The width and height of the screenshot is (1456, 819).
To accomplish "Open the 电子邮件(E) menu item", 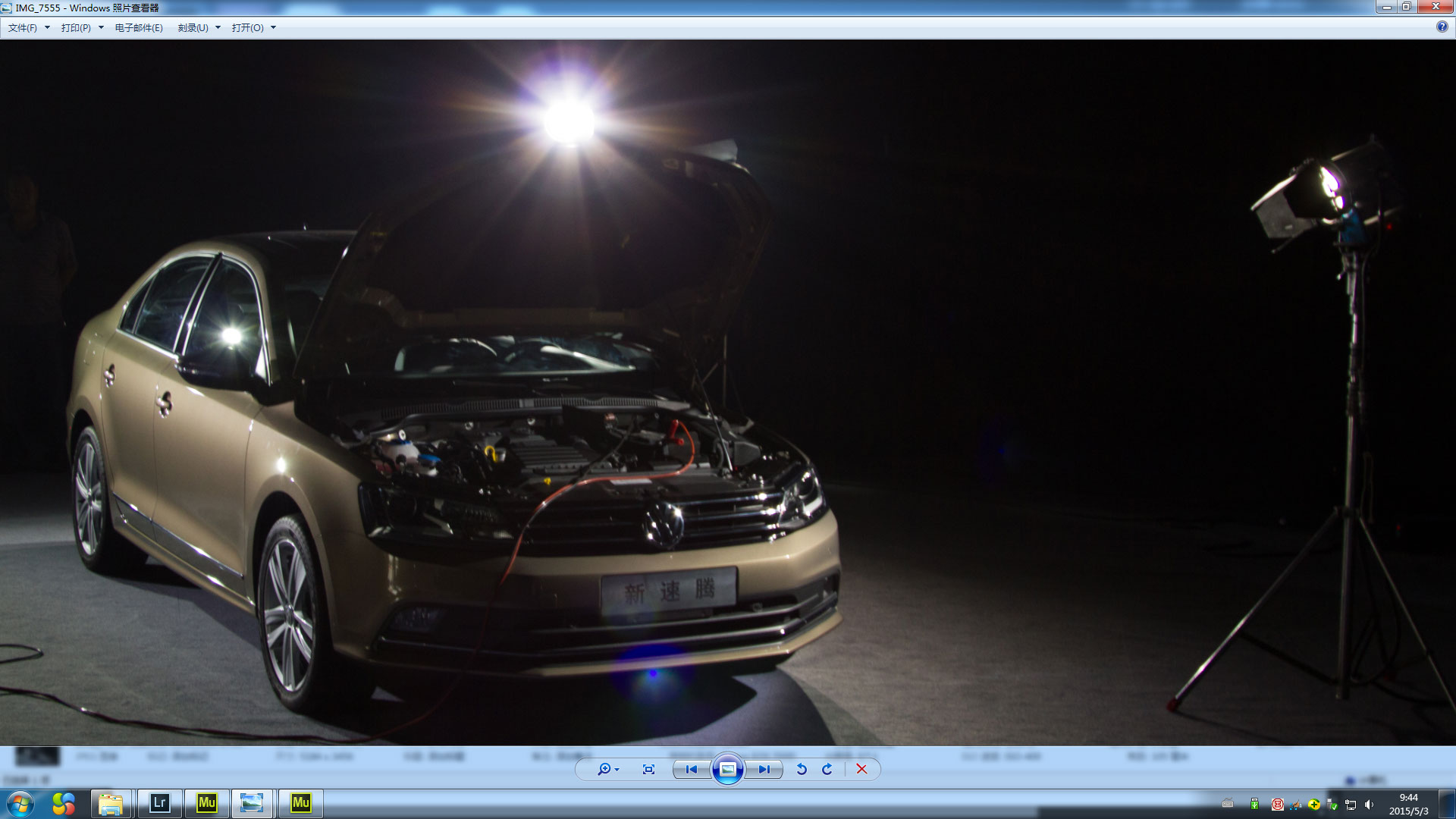I will tap(139, 27).
